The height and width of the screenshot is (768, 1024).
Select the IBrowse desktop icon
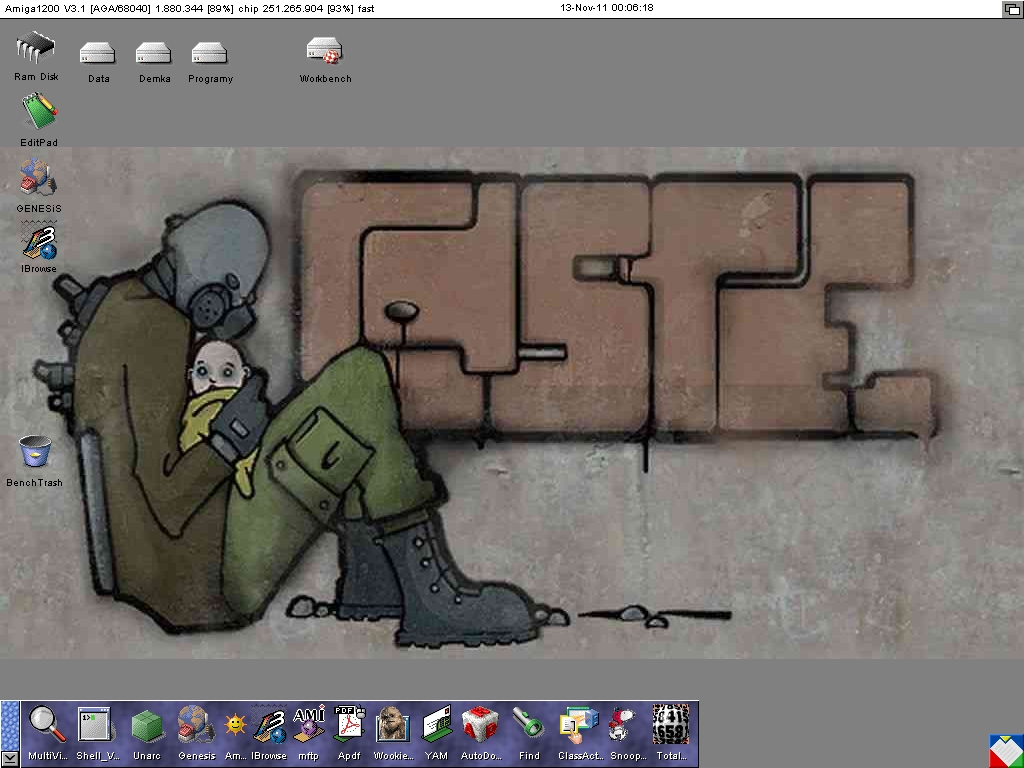pyautogui.click(x=39, y=240)
